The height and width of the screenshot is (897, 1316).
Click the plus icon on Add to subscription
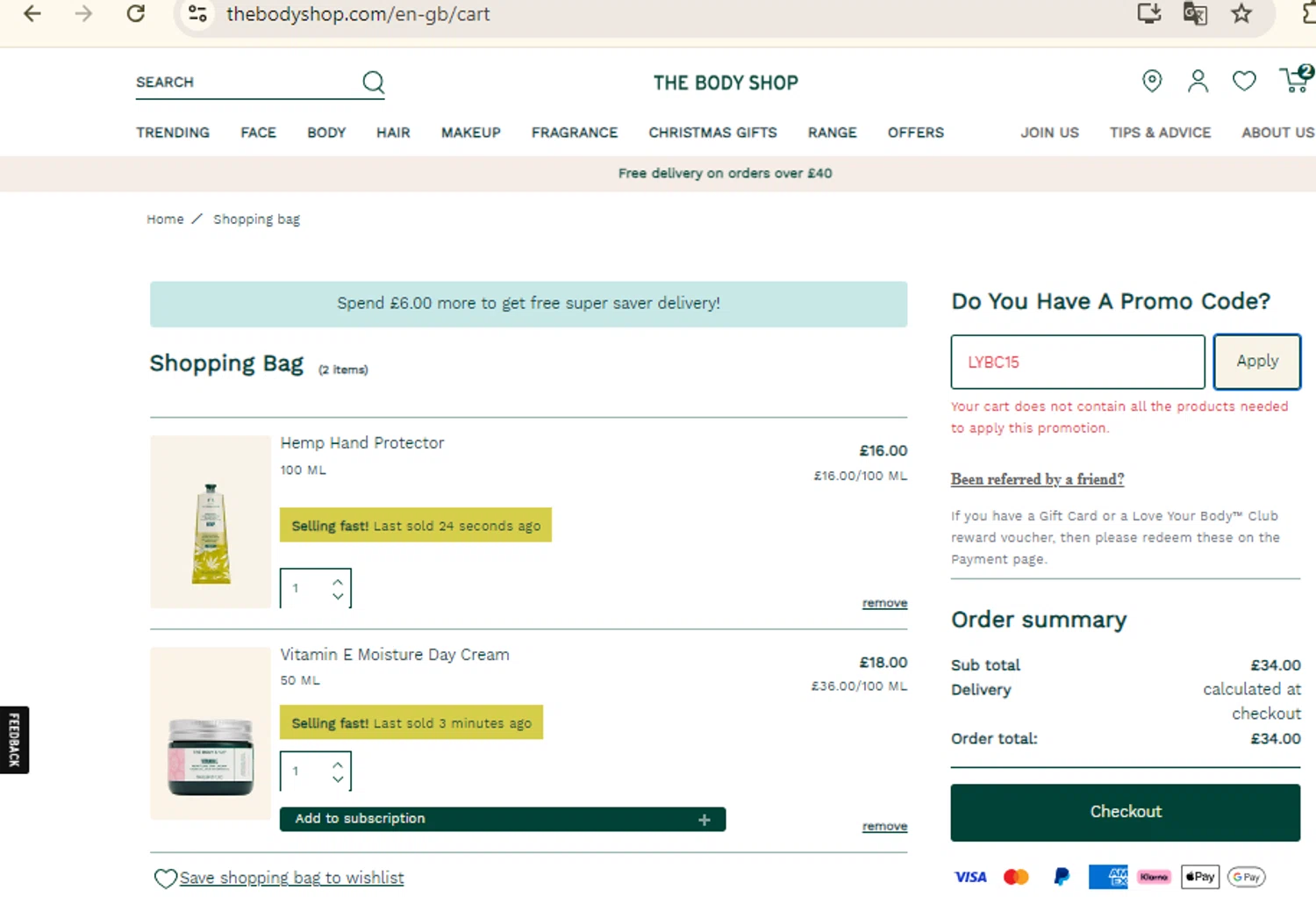tap(704, 820)
